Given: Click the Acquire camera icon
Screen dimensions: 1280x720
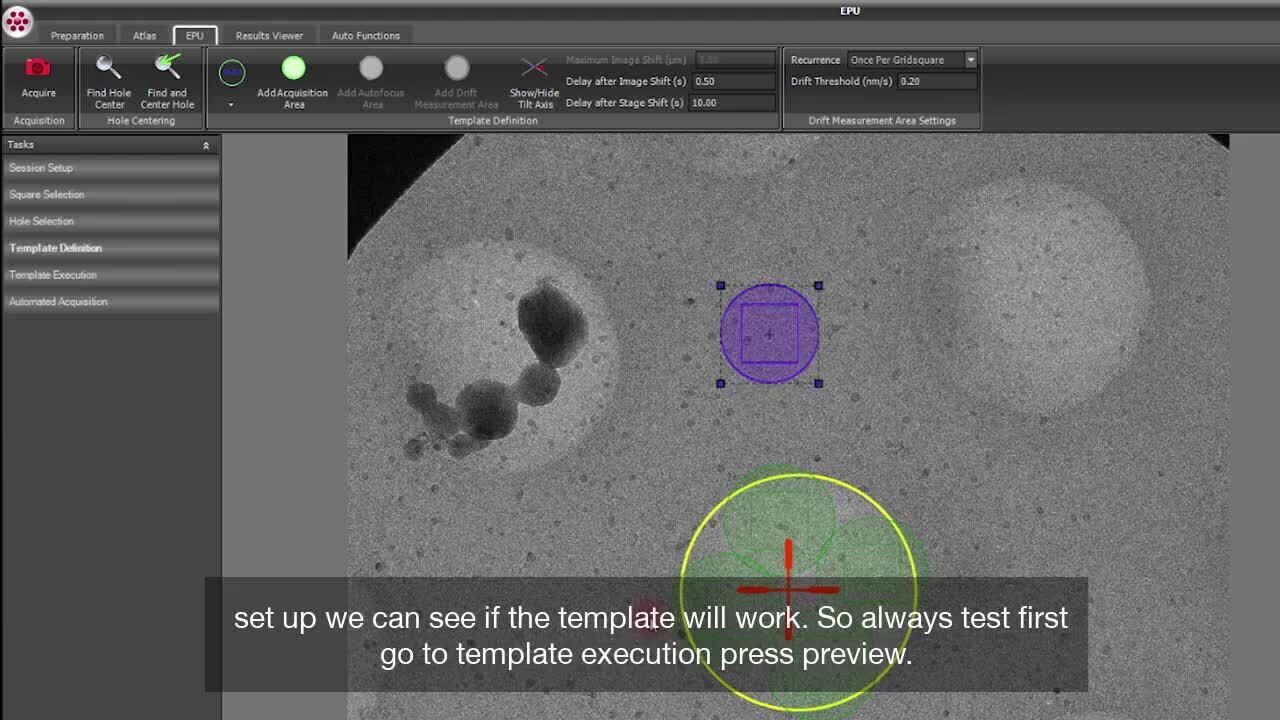Looking at the screenshot, I should click(x=38, y=69).
